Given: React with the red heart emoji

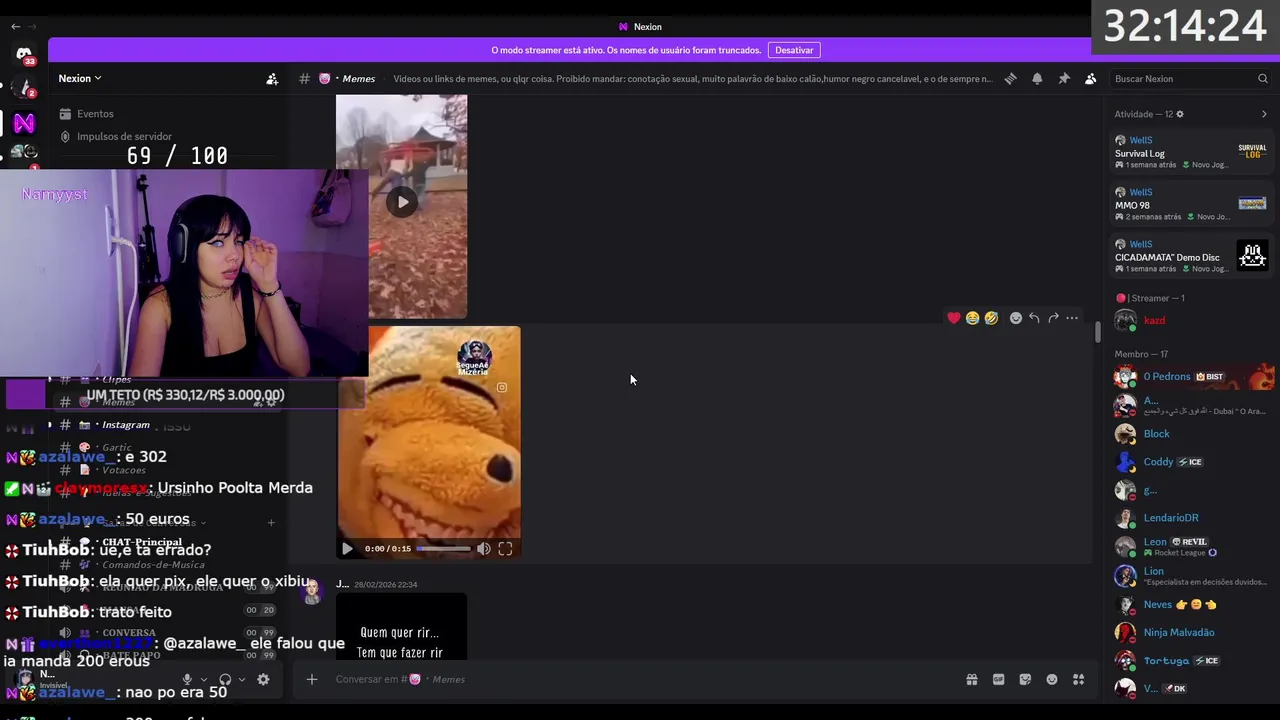Looking at the screenshot, I should click(x=954, y=318).
